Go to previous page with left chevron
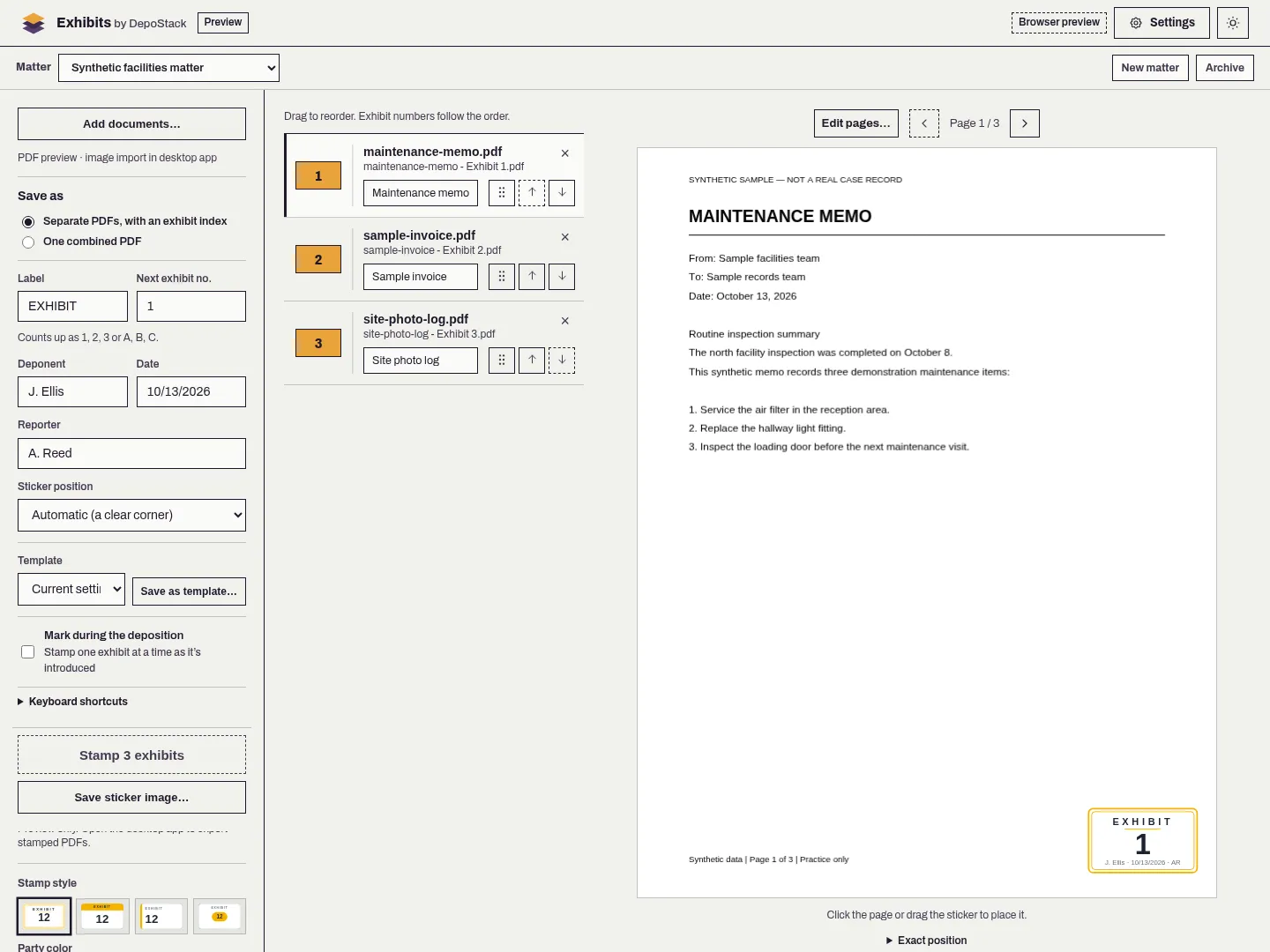The height and width of the screenshot is (952, 1270). coord(924,123)
